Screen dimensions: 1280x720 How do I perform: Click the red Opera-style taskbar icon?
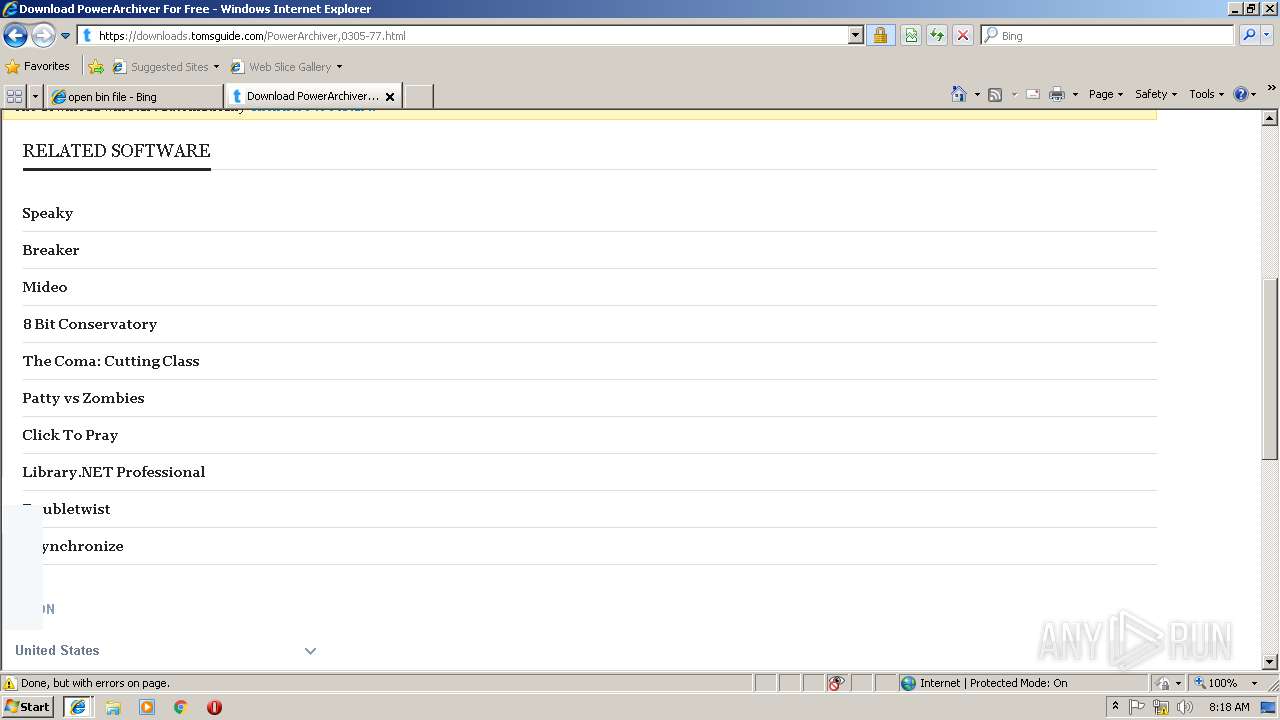pyautogui.click(x=214, y=707)
